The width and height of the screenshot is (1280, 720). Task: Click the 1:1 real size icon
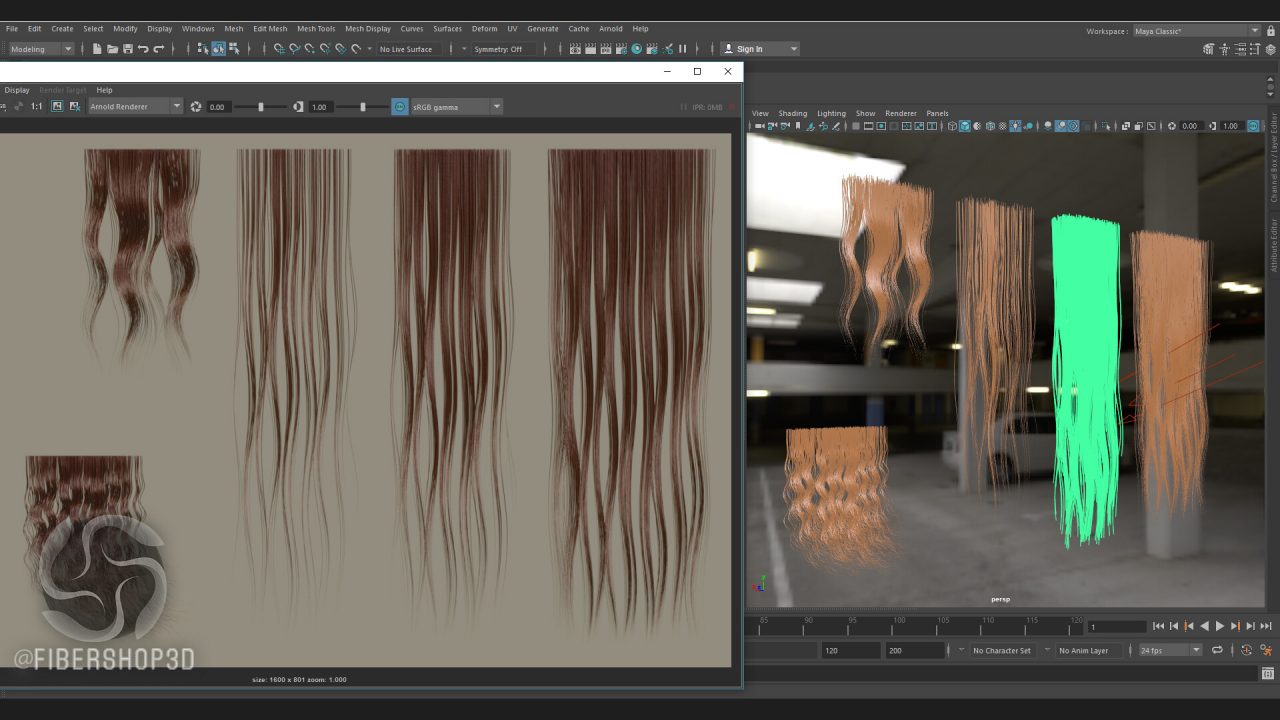click(37, 106)
